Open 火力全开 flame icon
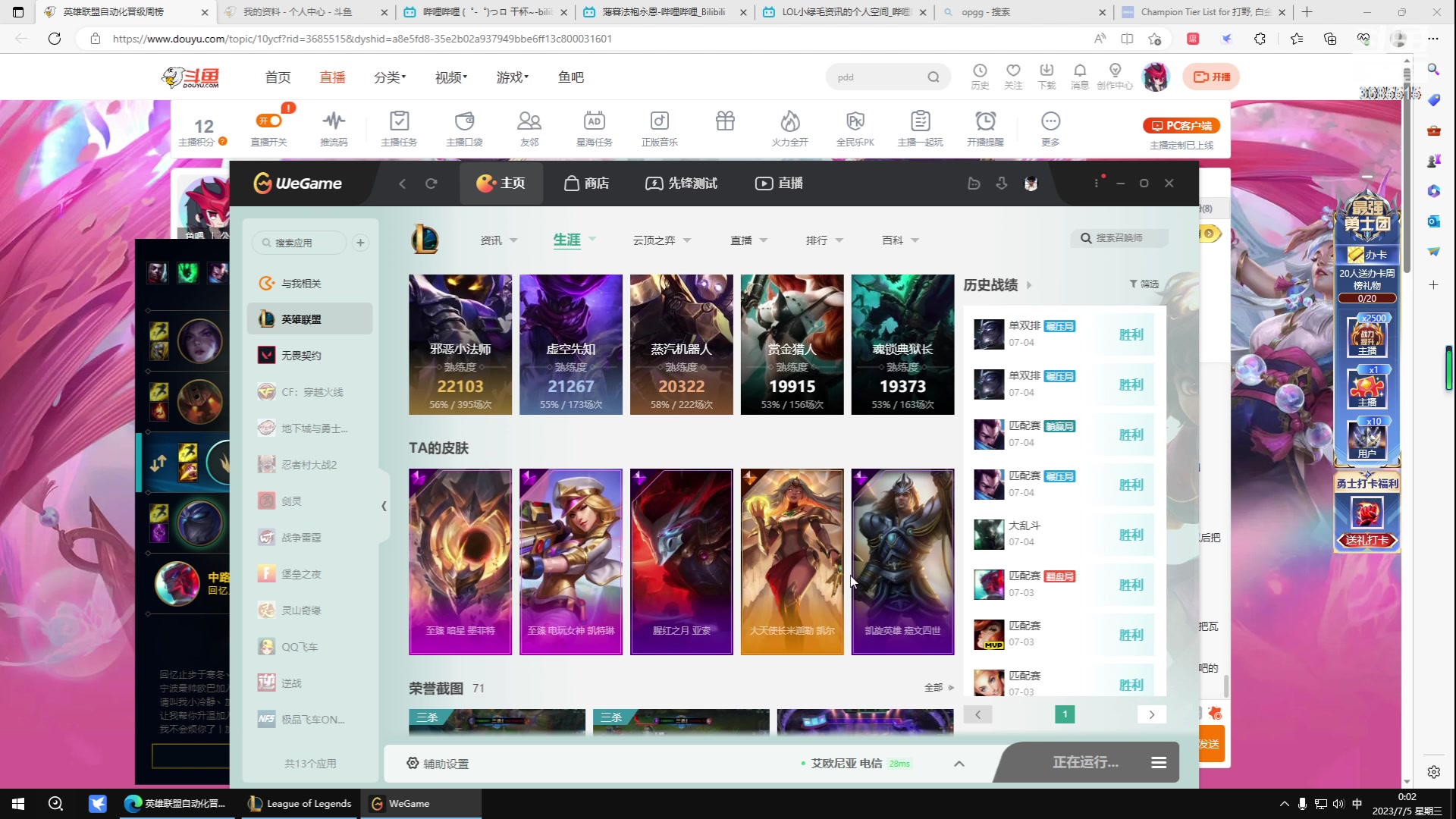This screenshot has width=1456, height=819. pos(790,127)
